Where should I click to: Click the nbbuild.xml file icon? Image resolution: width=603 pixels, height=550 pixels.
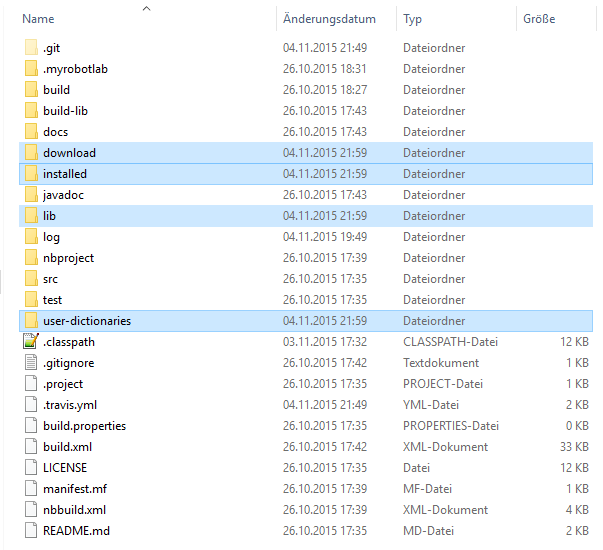pyautogui.click(x=31, y=510)
